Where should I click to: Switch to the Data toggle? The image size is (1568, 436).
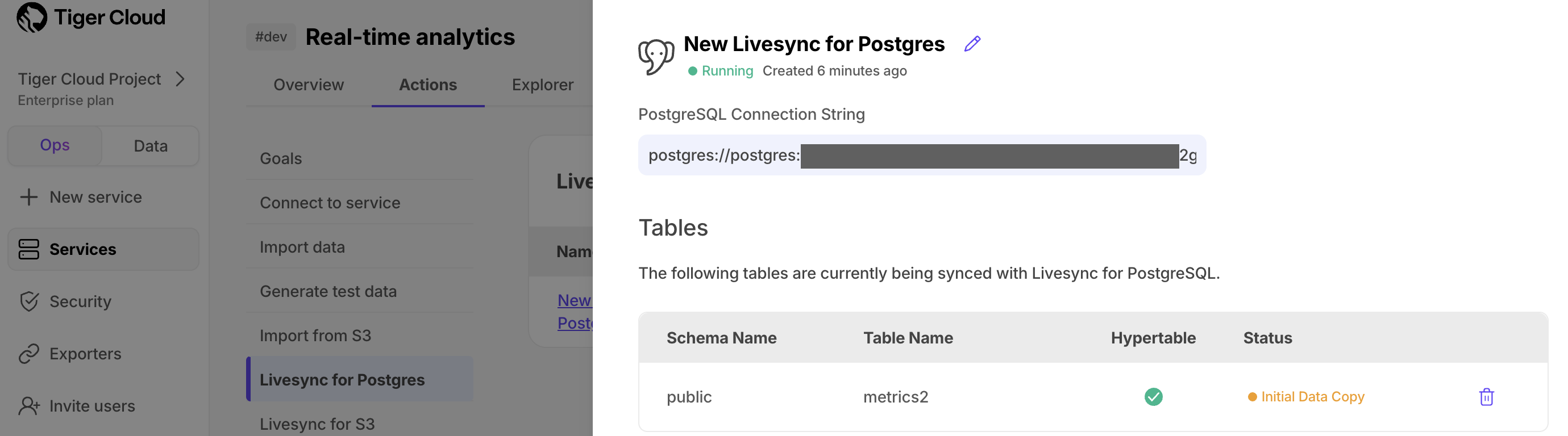pos(151,146)
